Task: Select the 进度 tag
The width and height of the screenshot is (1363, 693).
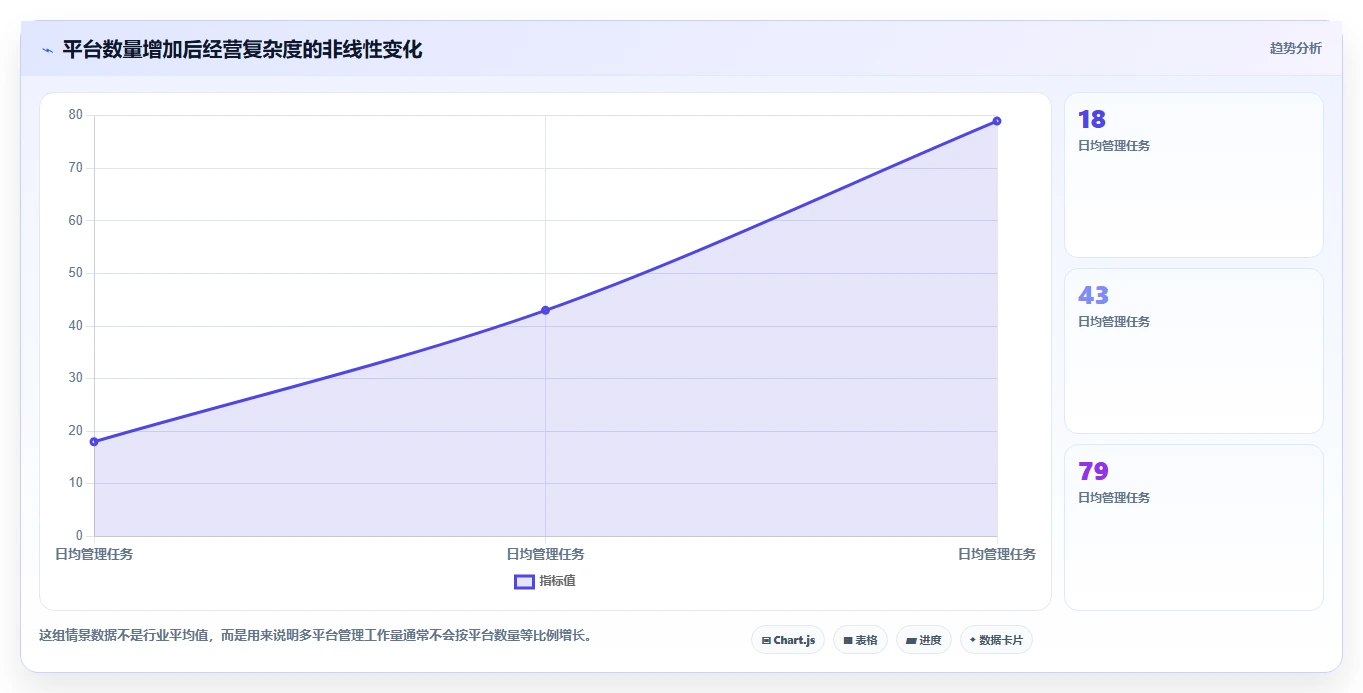Action: pyautogui.click(x=924, y=640)
